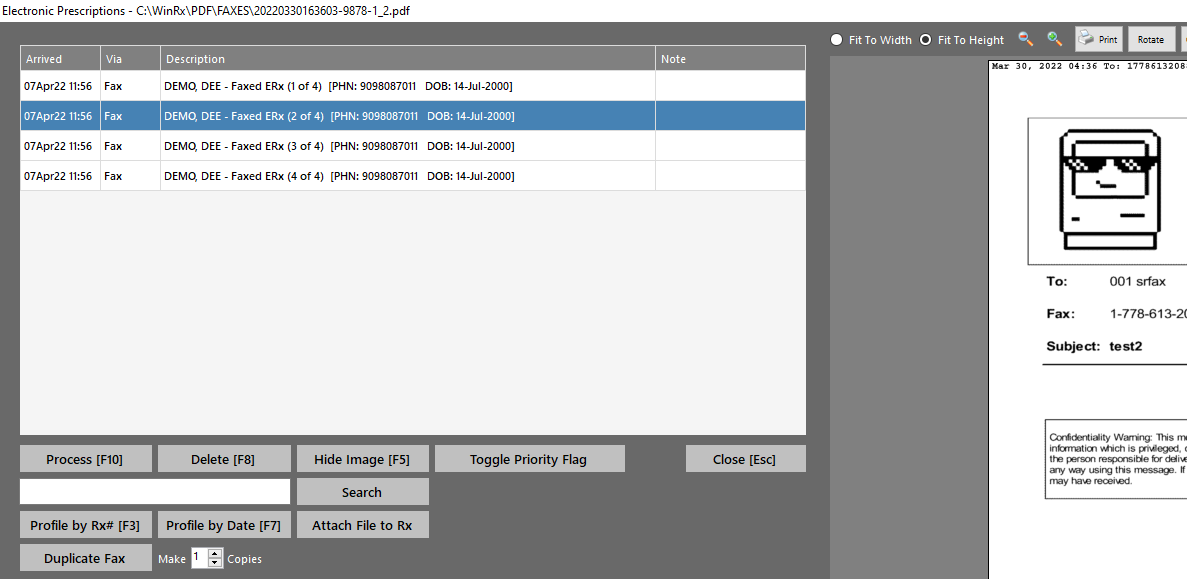Click the search text input field

(x=155, y=492)
